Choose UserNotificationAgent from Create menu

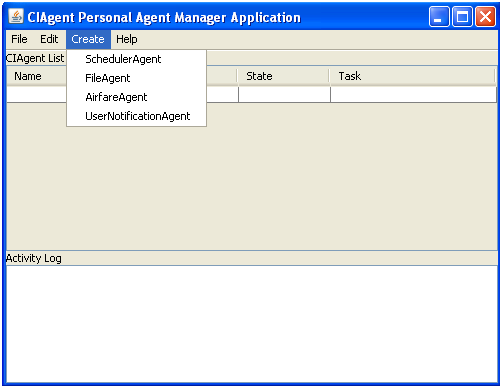click(136, 116)
